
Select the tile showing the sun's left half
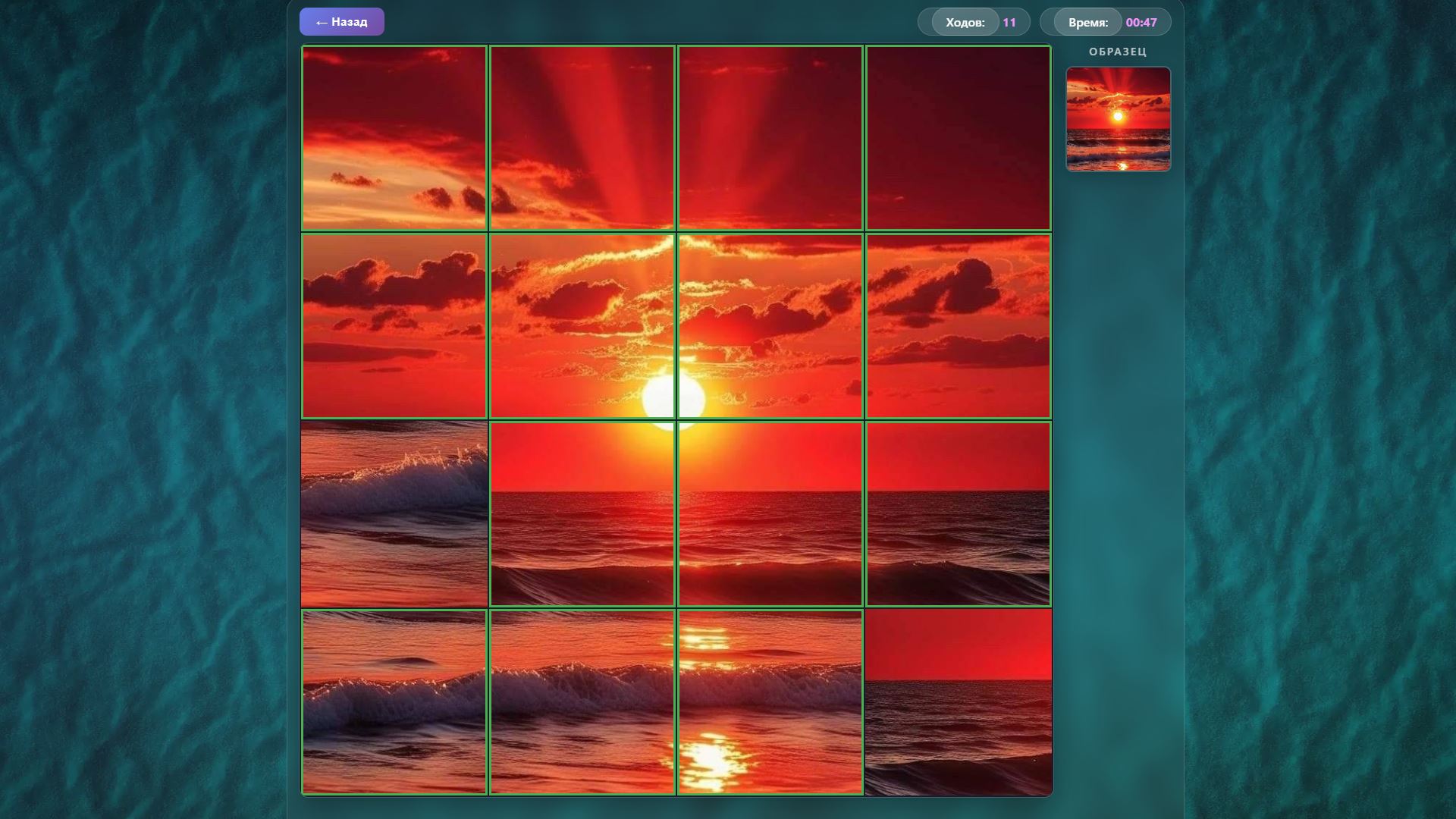click(582, 326)
